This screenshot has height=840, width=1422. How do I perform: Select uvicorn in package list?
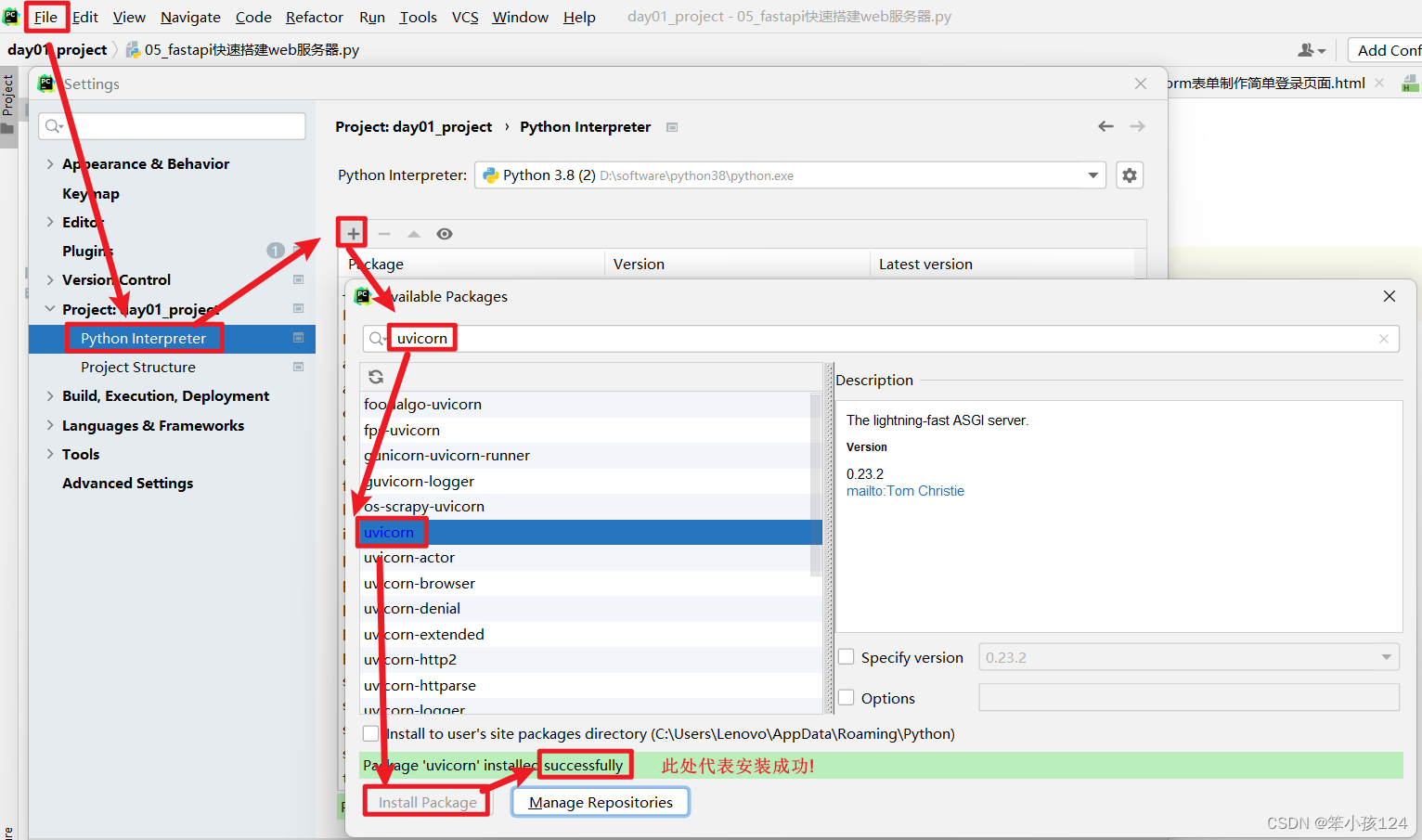590,532
